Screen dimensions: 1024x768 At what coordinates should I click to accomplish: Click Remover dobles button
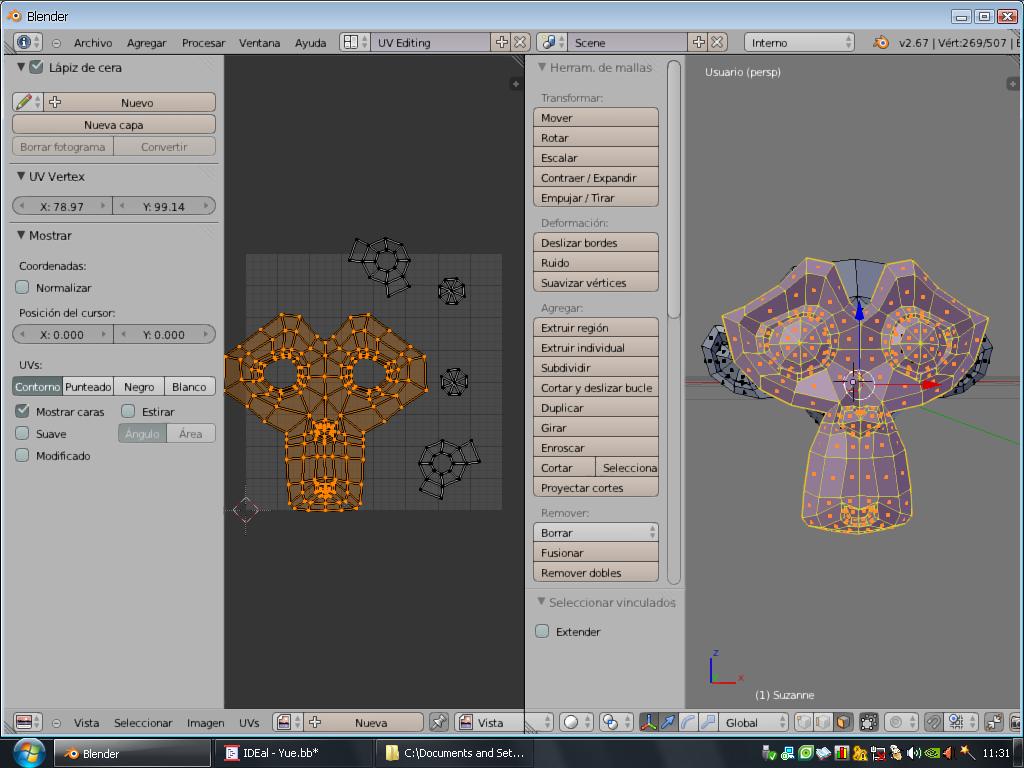pos(596,573)
